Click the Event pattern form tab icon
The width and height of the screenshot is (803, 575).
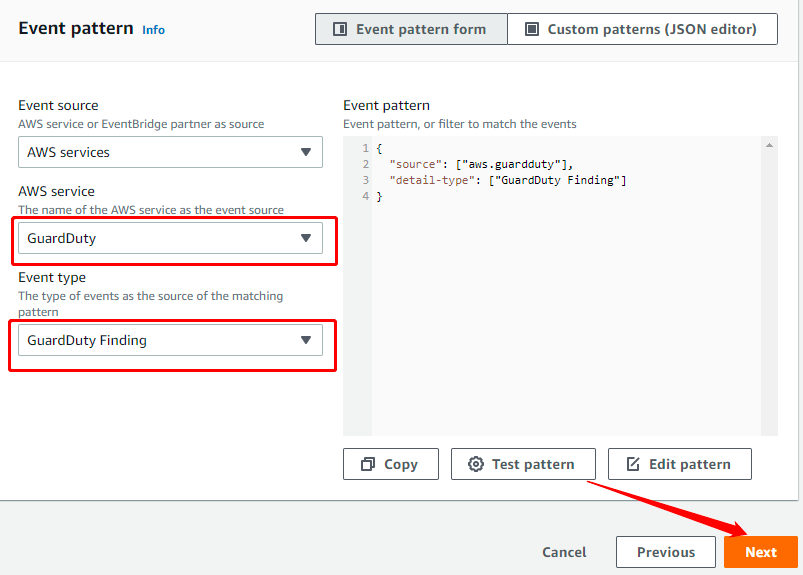(340, 29)
